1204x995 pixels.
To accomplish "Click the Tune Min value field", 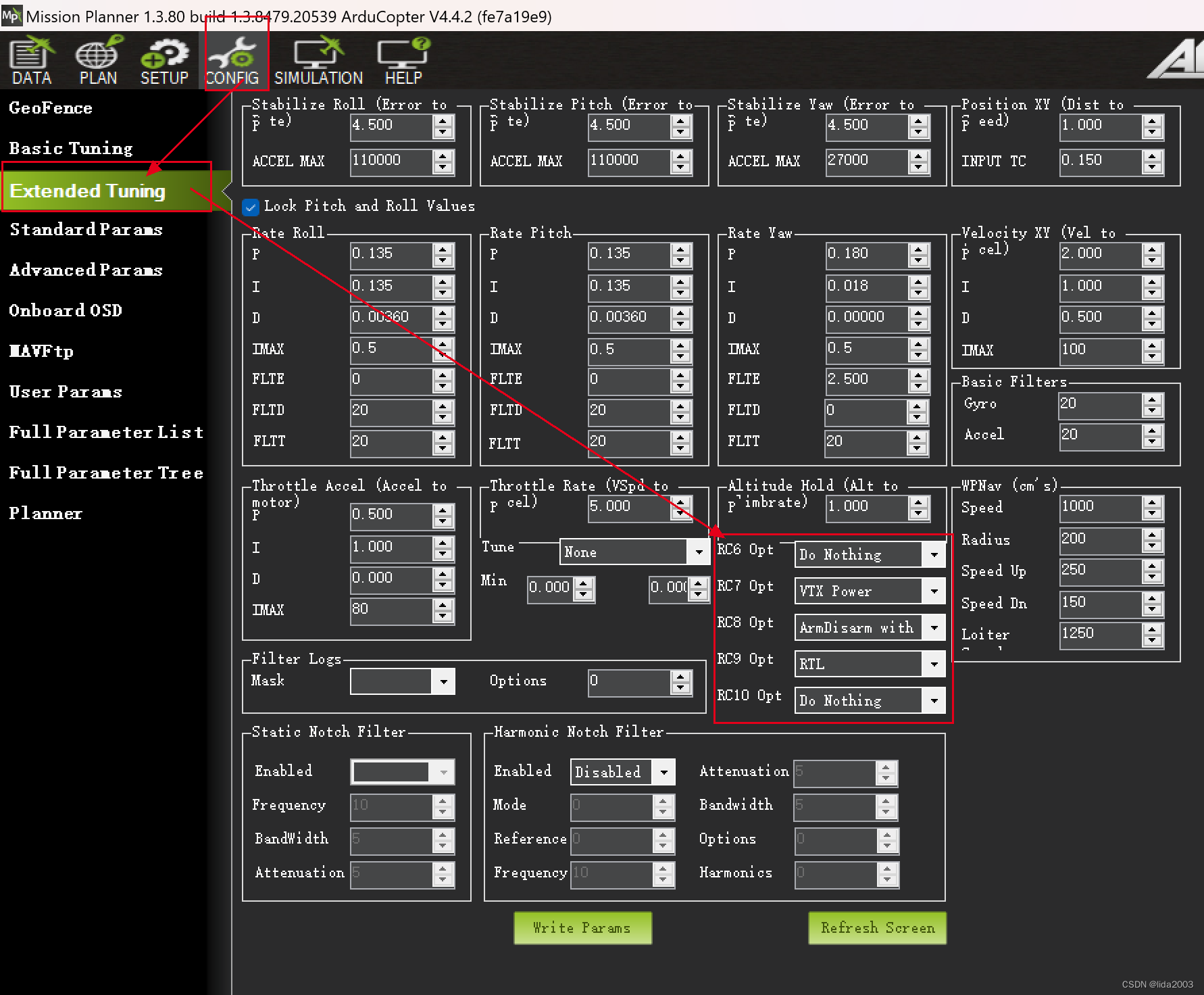I will (x=550, y=588).
